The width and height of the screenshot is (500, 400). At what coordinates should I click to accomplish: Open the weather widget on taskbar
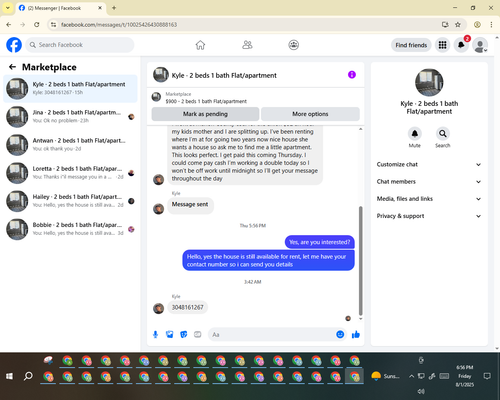386,376
